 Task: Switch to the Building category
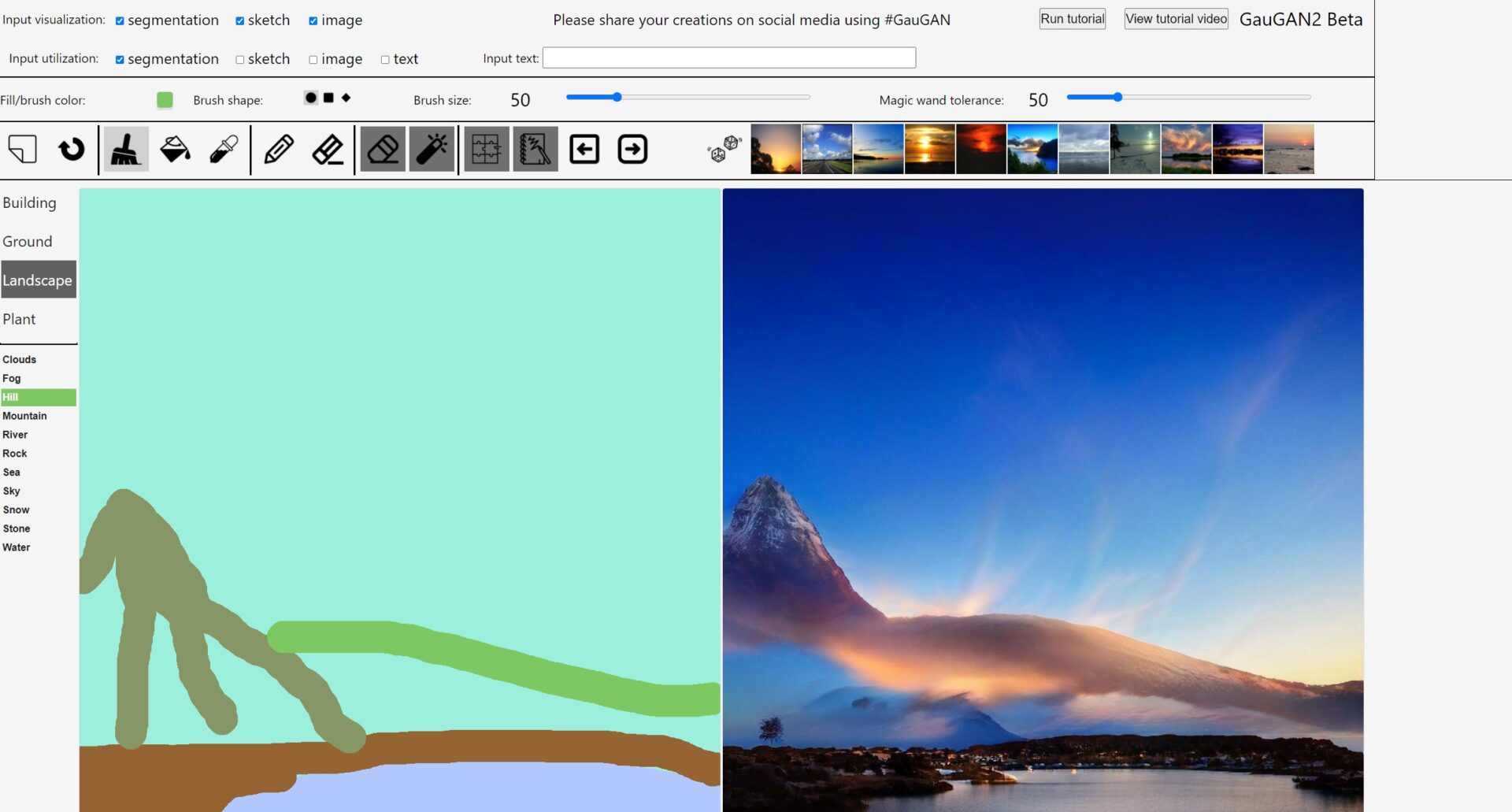39,202
